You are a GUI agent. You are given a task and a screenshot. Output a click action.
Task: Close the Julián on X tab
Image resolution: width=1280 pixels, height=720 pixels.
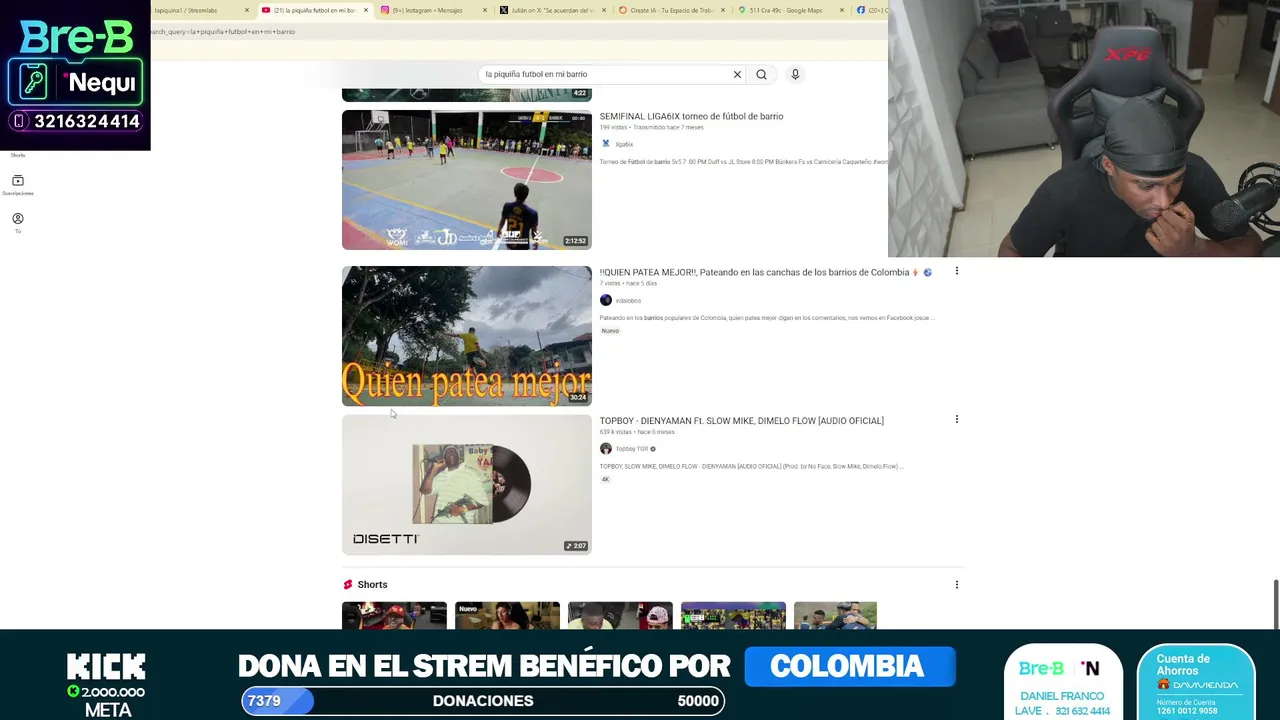(604, 10)
